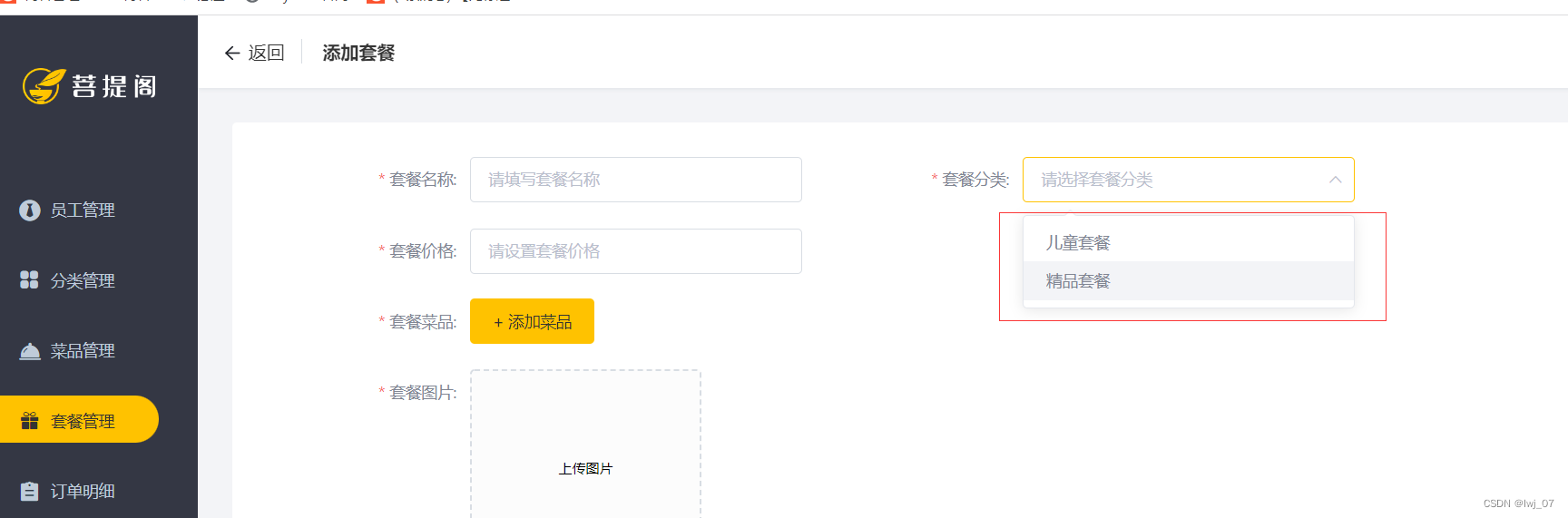The height and width of the screenshot is (518, 1568).
Task: Click the 分类管理 grid icon
Action: (30, 280)
